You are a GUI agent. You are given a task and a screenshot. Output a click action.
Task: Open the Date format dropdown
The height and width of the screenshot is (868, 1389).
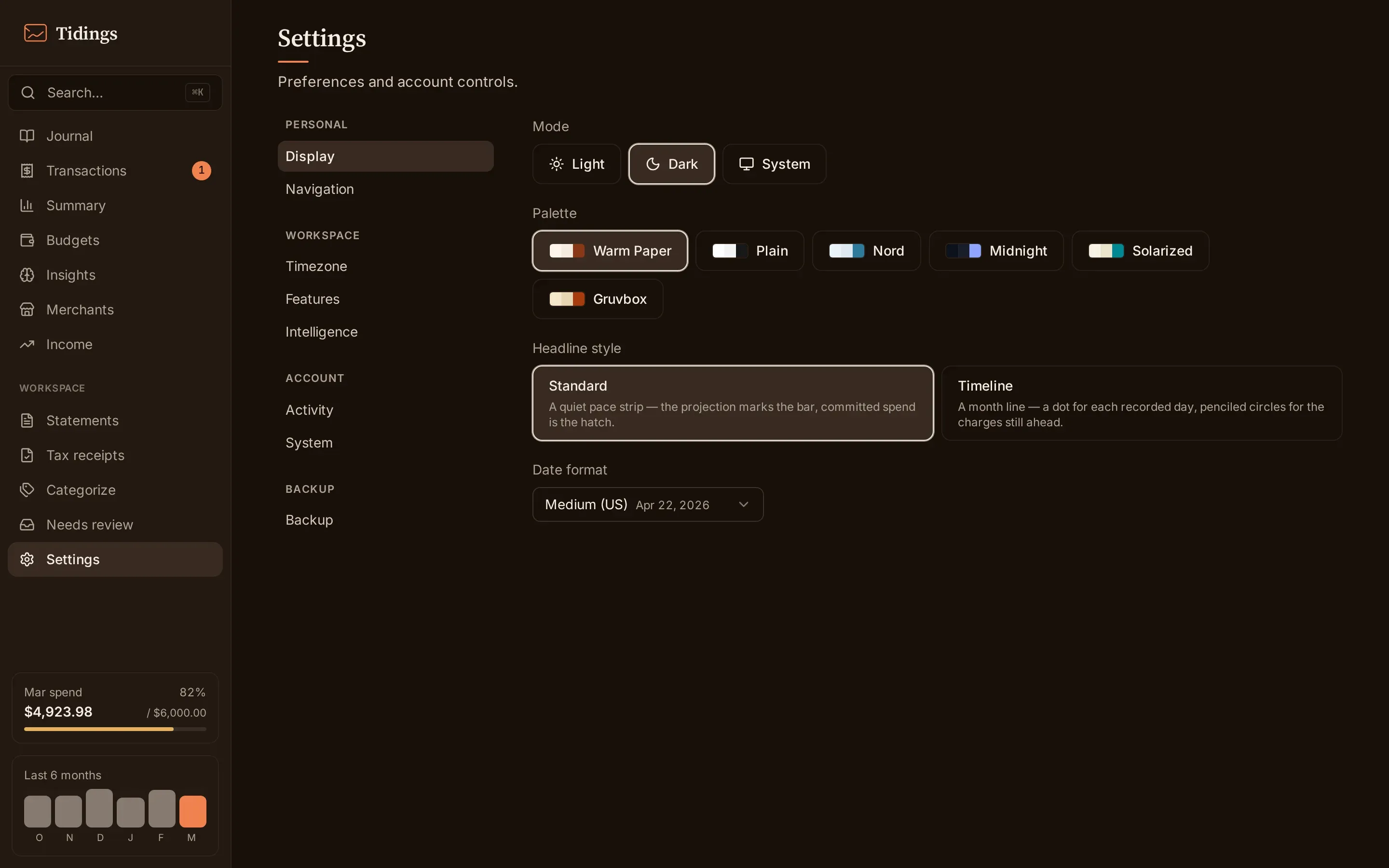point(647,504)
